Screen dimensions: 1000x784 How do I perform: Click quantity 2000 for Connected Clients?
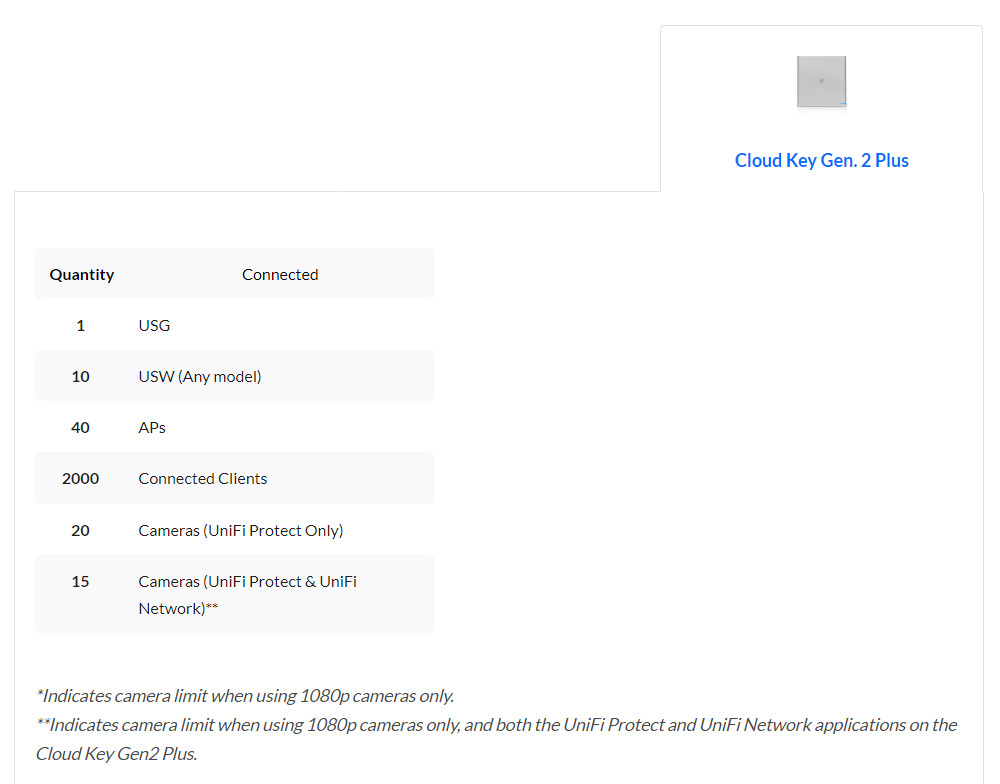tap(80, 479)
